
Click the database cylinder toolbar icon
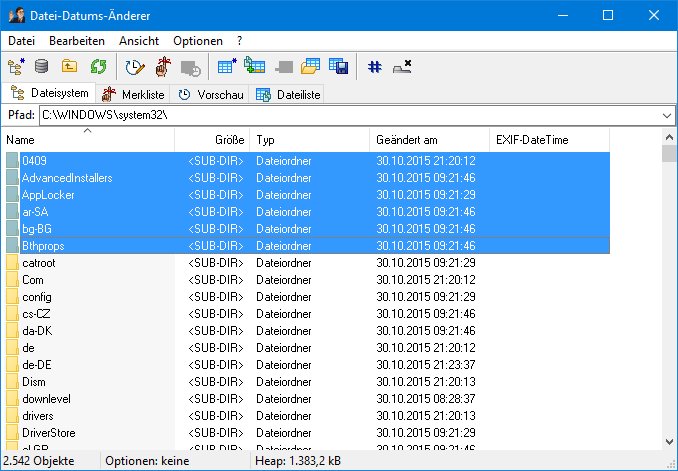click(42, 67)
